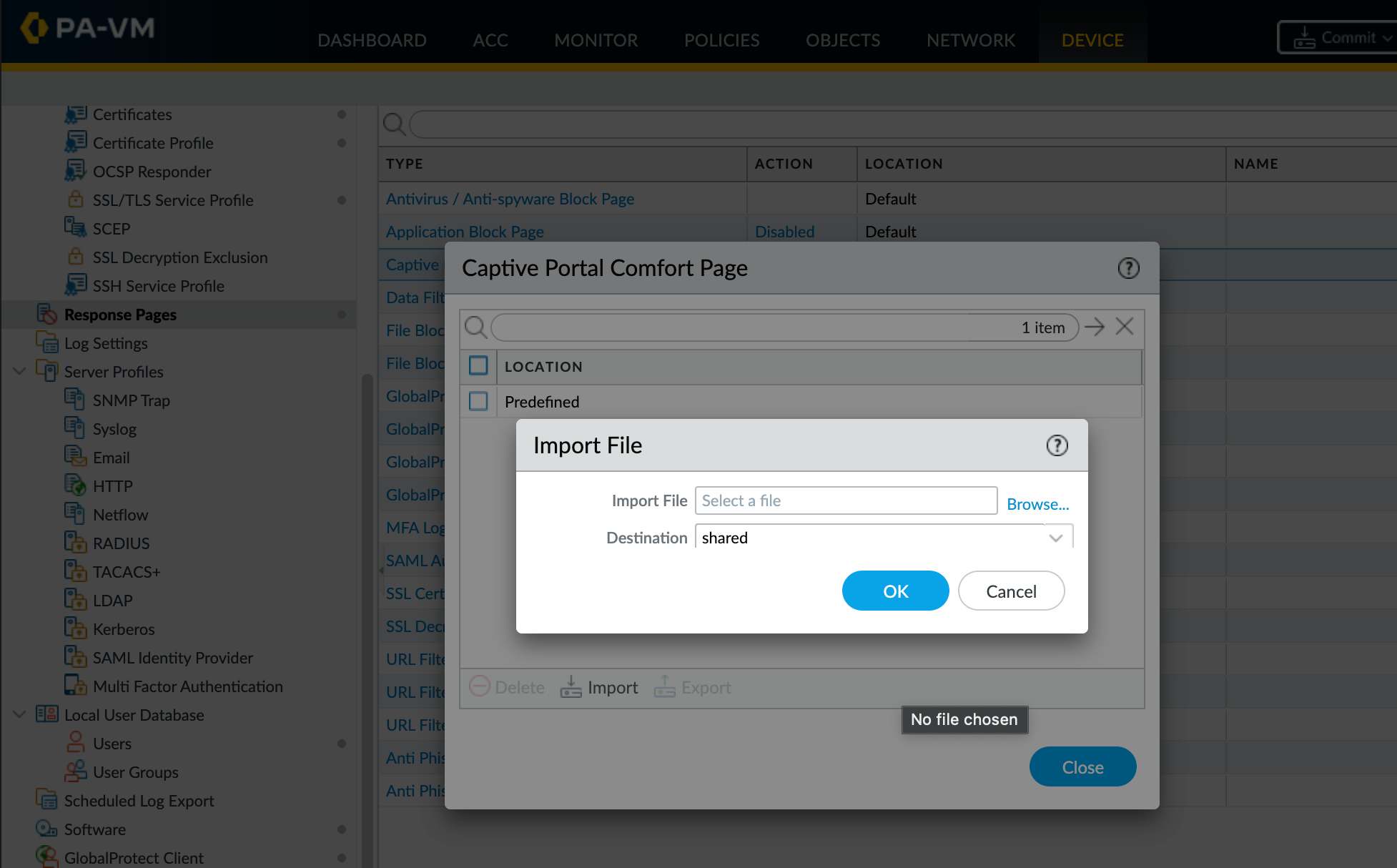
Task: Click the Select a file input field
Action: [x=846, y=500]
